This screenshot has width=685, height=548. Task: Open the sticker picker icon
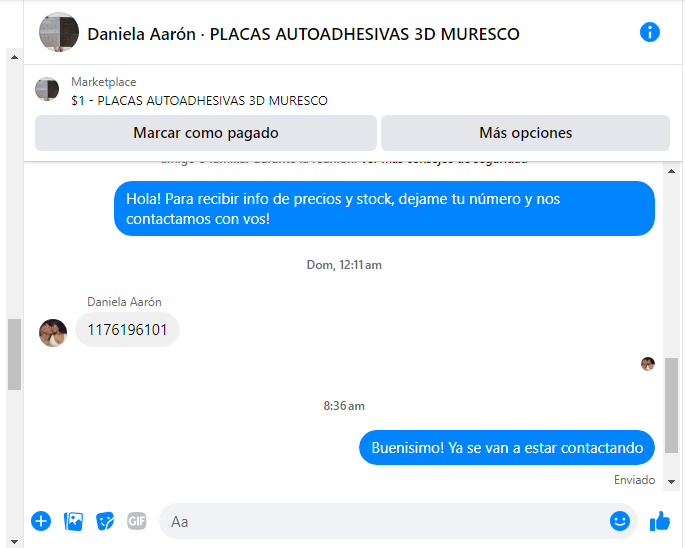pos(105,521)
